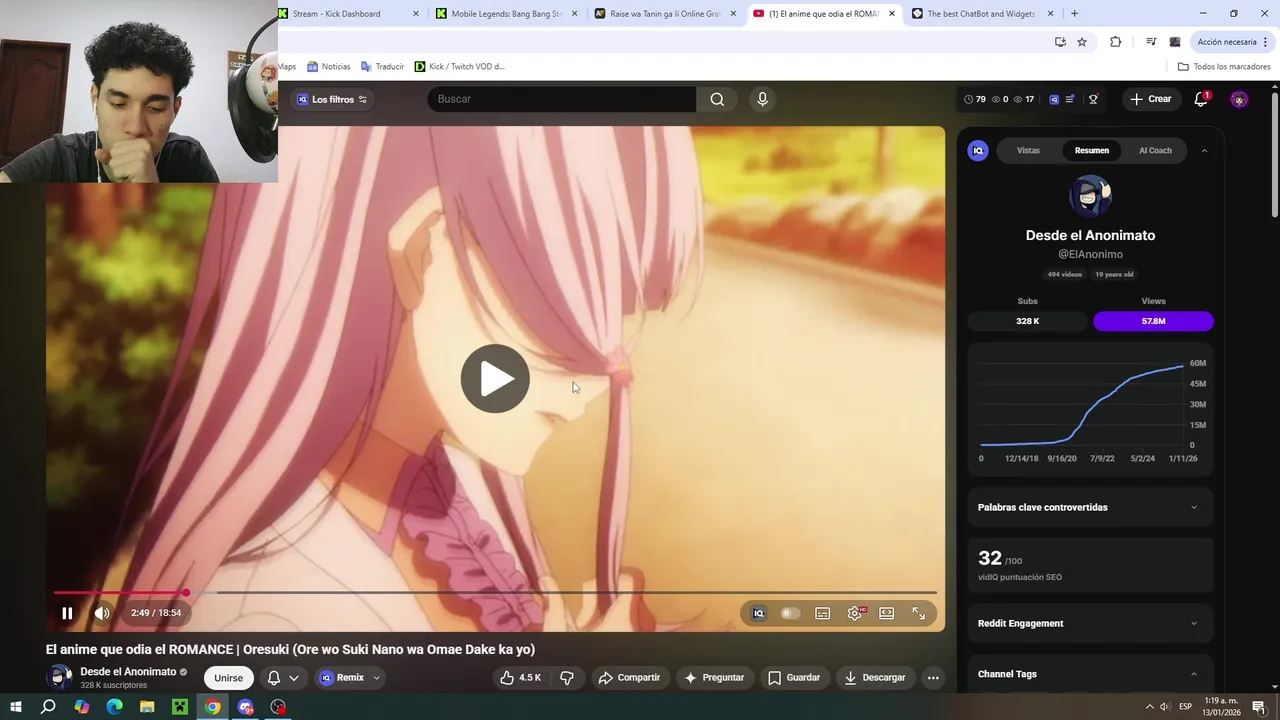Open the vidIQ list icon in stats bar

(1070, 99)
